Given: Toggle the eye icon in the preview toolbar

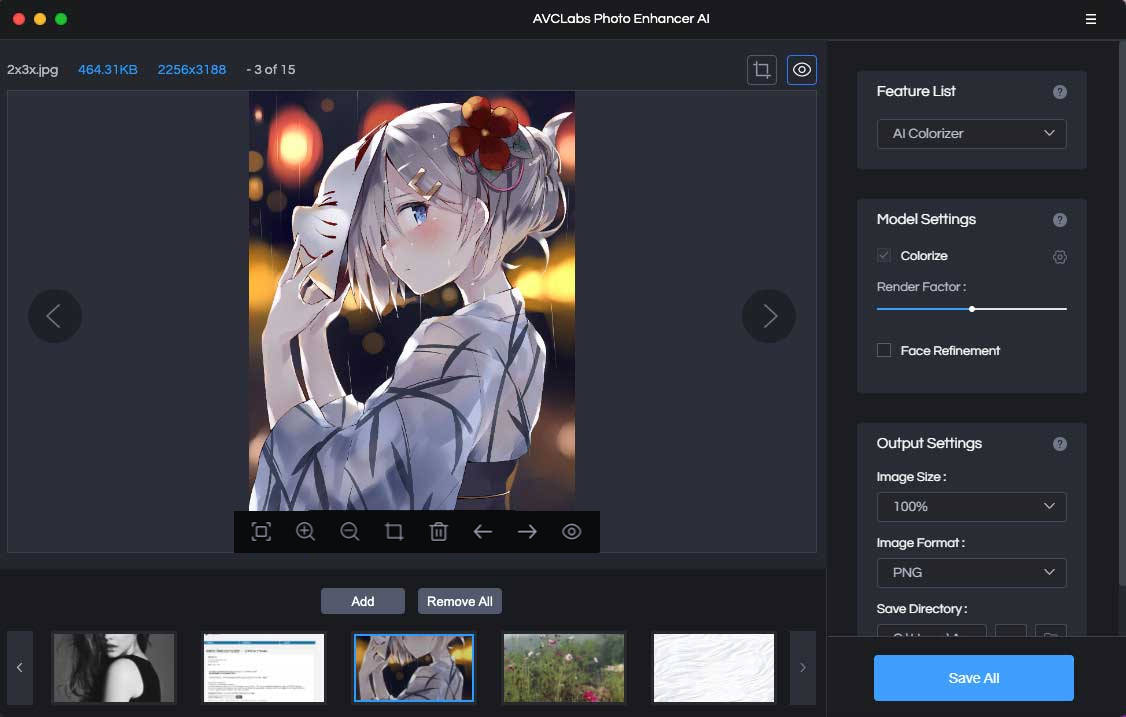Looking at the screenshot, I should click(572, 532).
